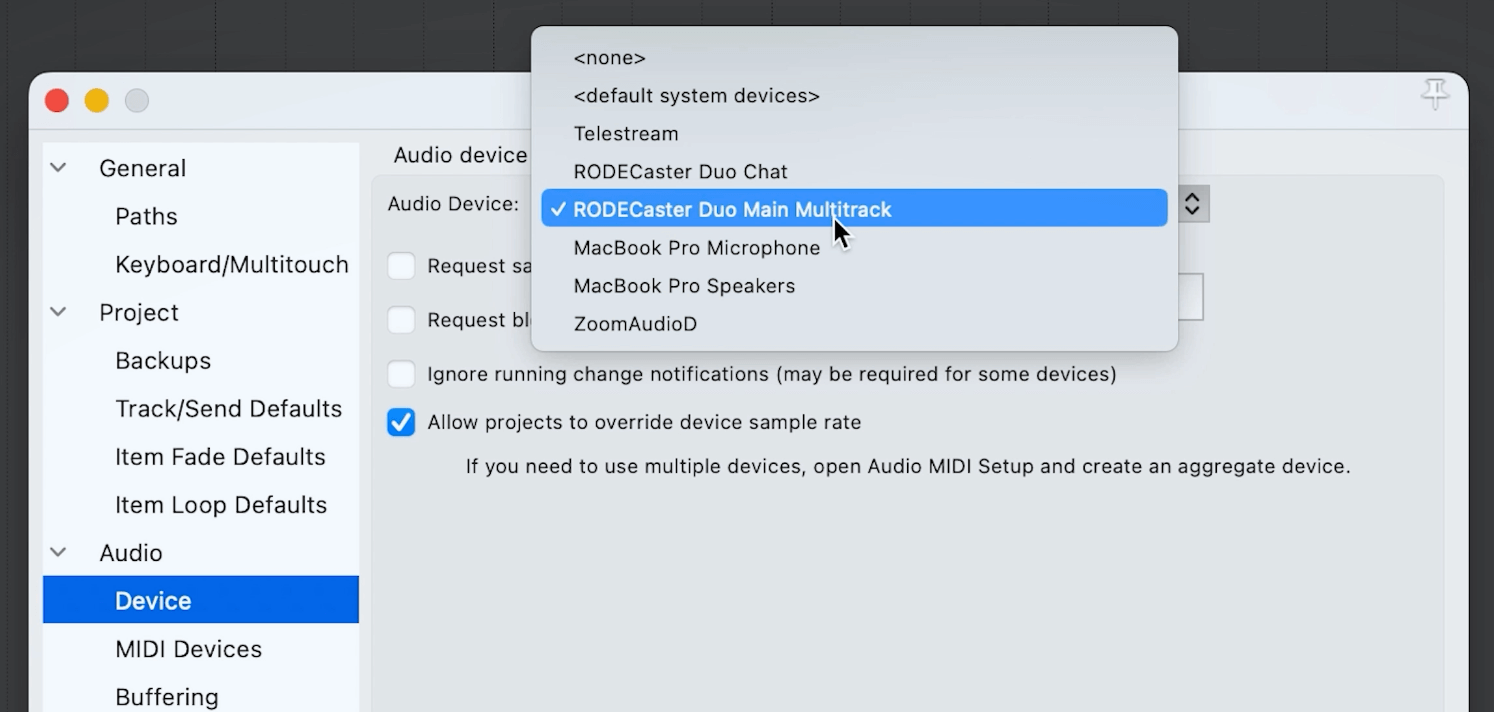Screen dimensions: 1494x712
Task: Check Ignore running change notifications
Action: [401, 374]
